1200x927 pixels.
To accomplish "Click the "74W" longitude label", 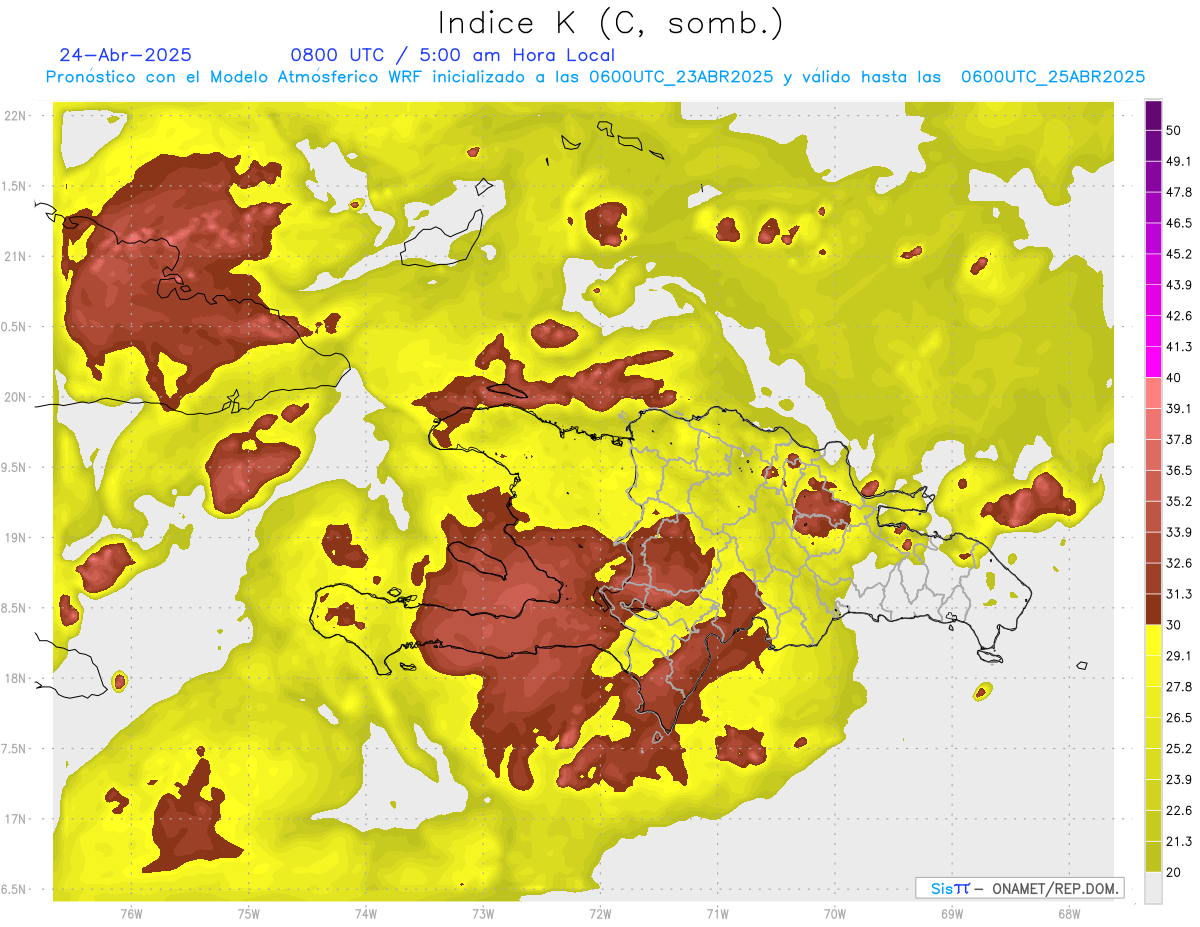I will tap(366, 914).
